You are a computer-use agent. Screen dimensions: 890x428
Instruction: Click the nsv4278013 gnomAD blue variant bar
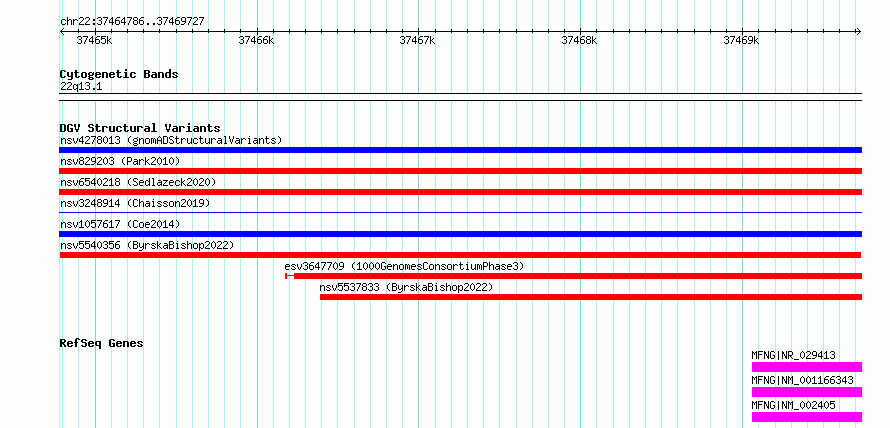tap(460, 150)
